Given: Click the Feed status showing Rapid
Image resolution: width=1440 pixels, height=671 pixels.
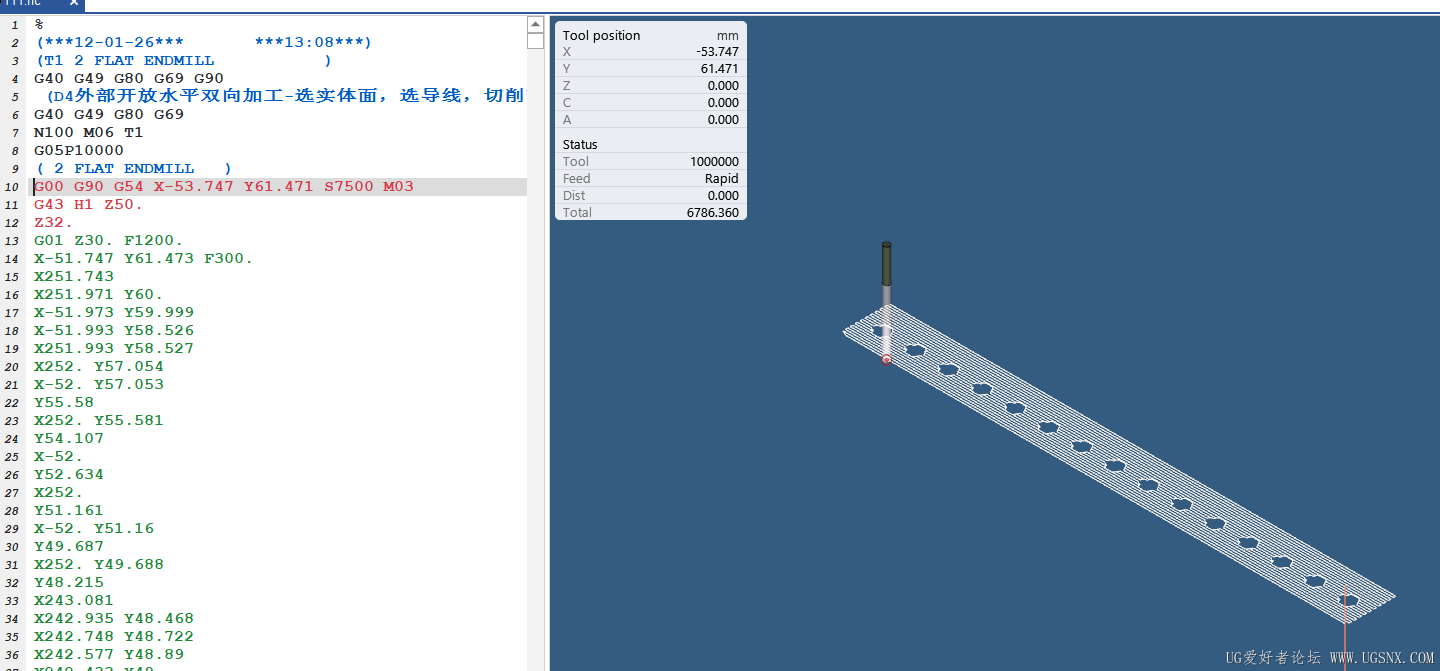Looking at the screenshot, I should (x=721, y=179).
